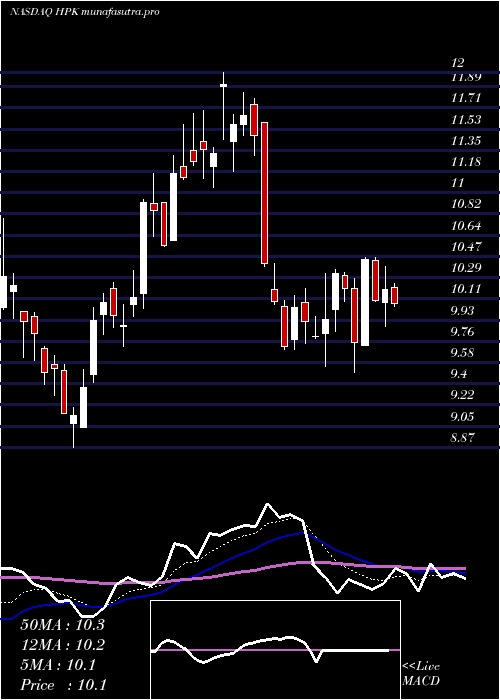This screenshot has height=700, width=500.
Task: Click the tall white candlestick rising to 10.82
Action: (143, 248)
